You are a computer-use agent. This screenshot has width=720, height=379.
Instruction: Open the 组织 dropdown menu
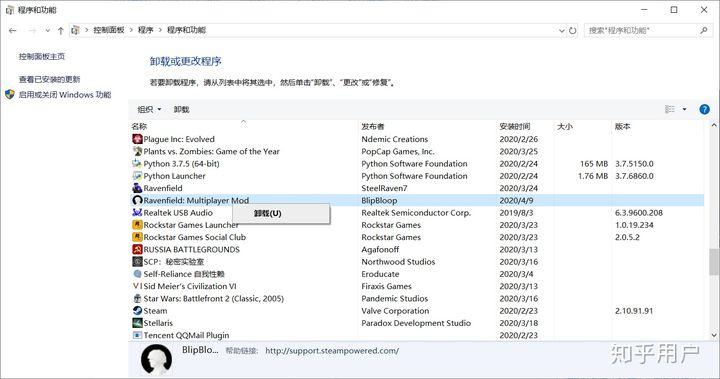coord(149,109)
